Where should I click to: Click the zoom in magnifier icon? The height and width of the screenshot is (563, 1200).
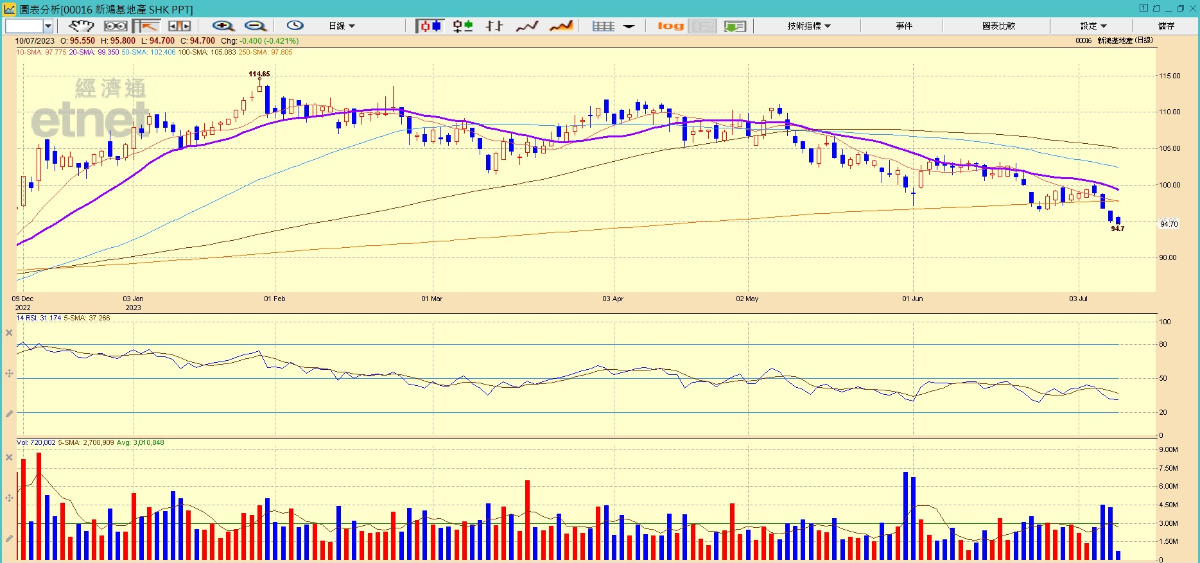coord(224,26)
